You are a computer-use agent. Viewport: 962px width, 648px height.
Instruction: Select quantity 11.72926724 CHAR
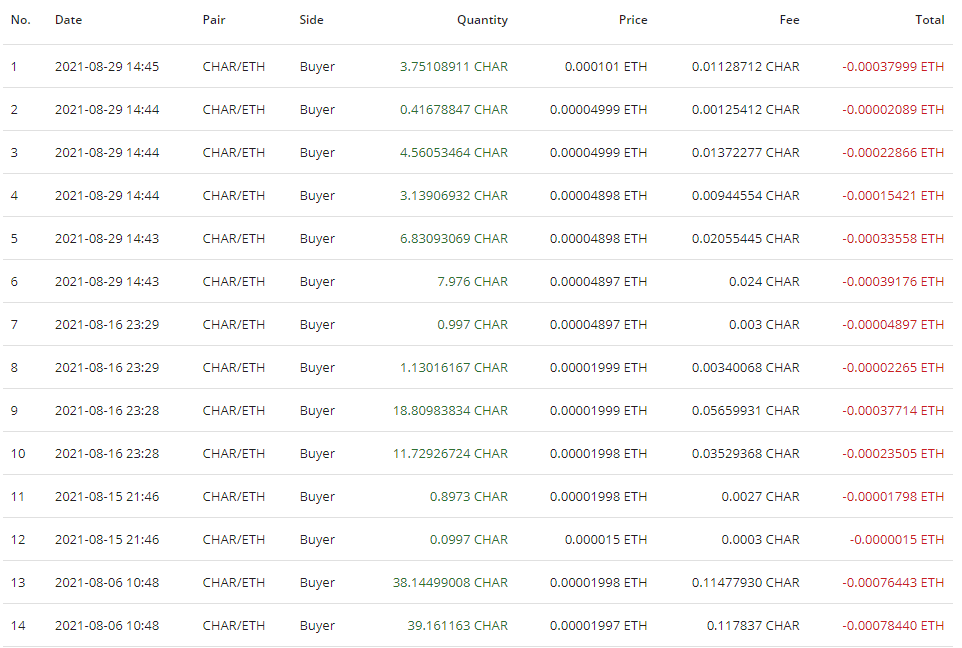pos(450,453)
